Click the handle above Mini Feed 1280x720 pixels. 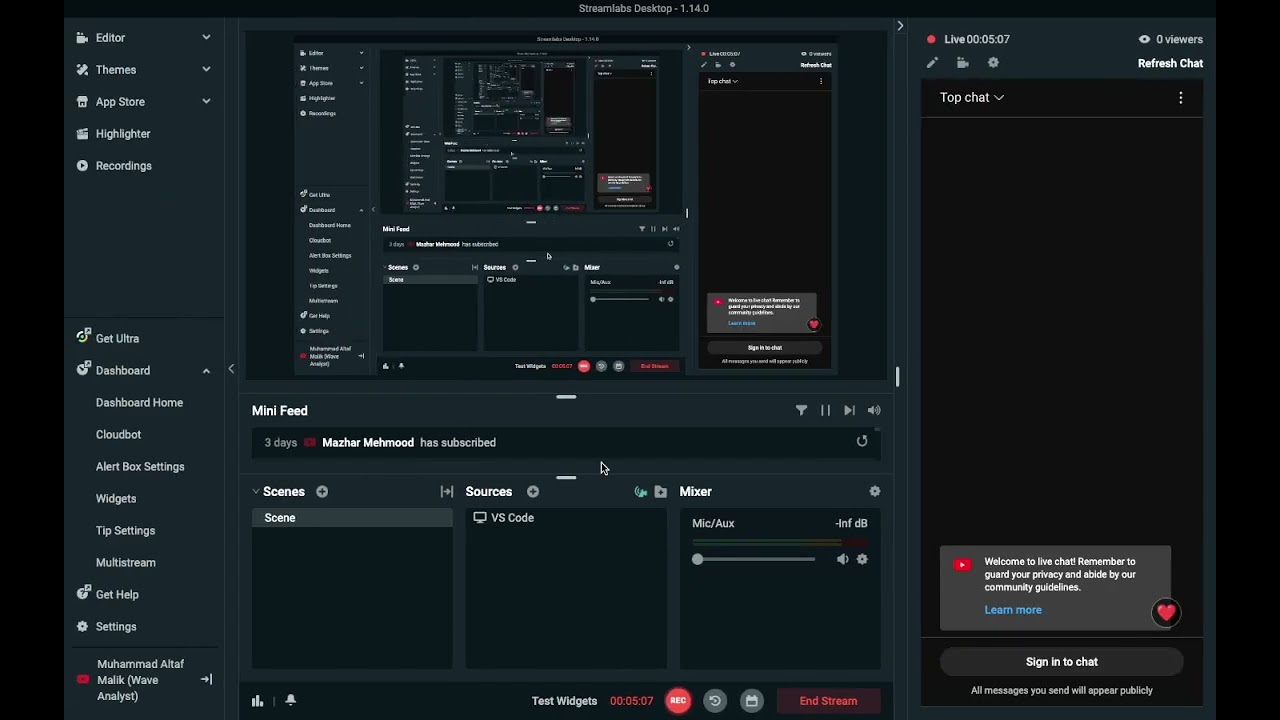[x=566, y=397]
